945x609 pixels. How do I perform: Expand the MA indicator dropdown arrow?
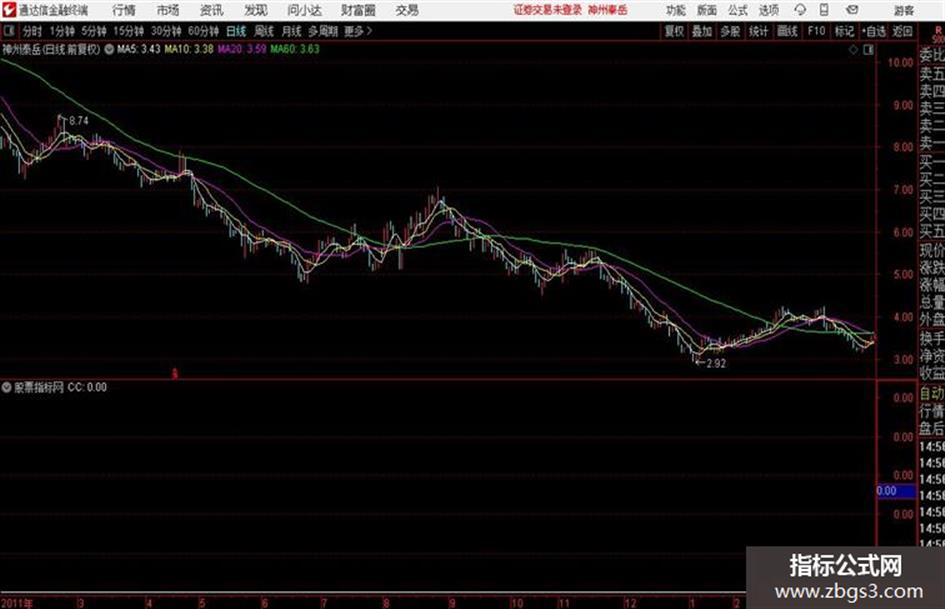pos(109,49)
